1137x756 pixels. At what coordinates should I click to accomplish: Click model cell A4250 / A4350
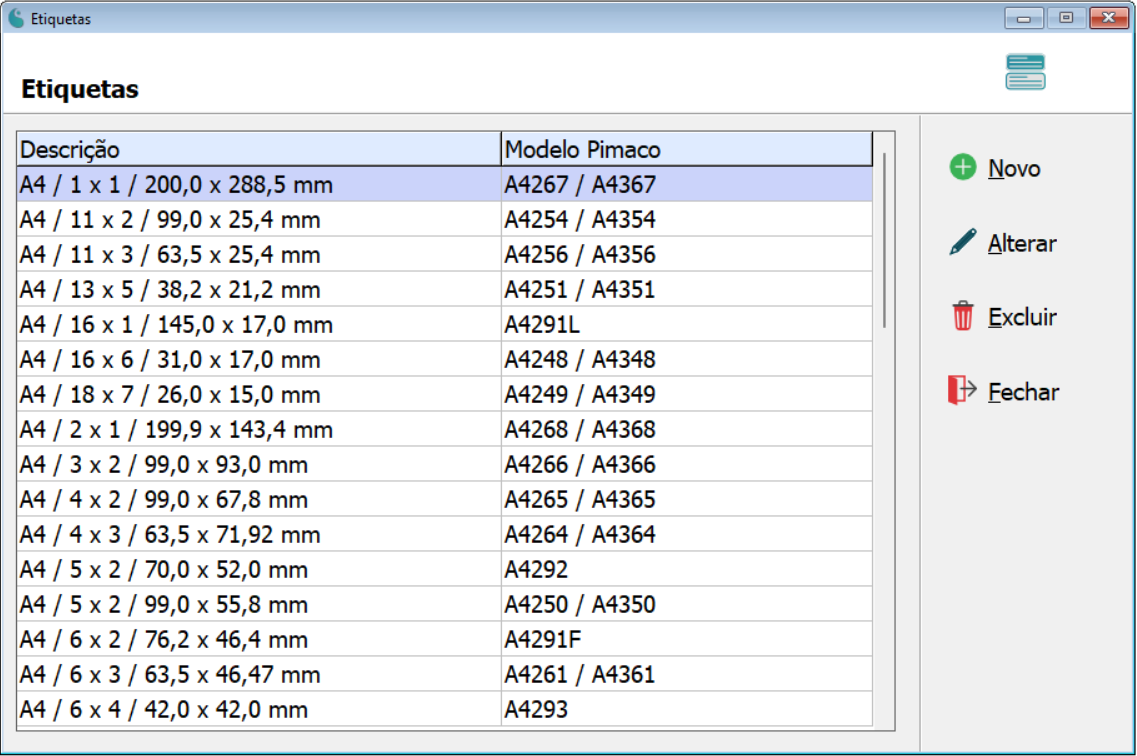(x=687, y=604)
